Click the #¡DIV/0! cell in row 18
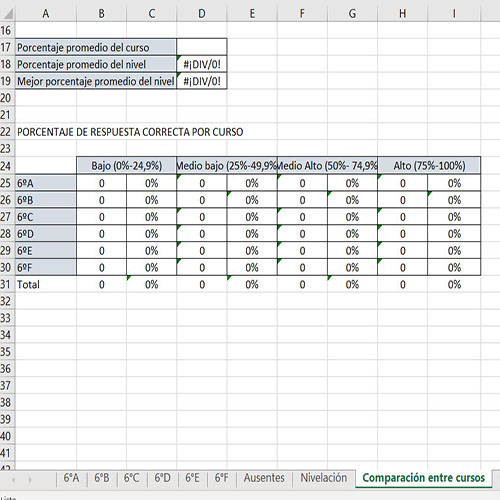Viewport: 500px width, 500px height. [x=202, y=64]
